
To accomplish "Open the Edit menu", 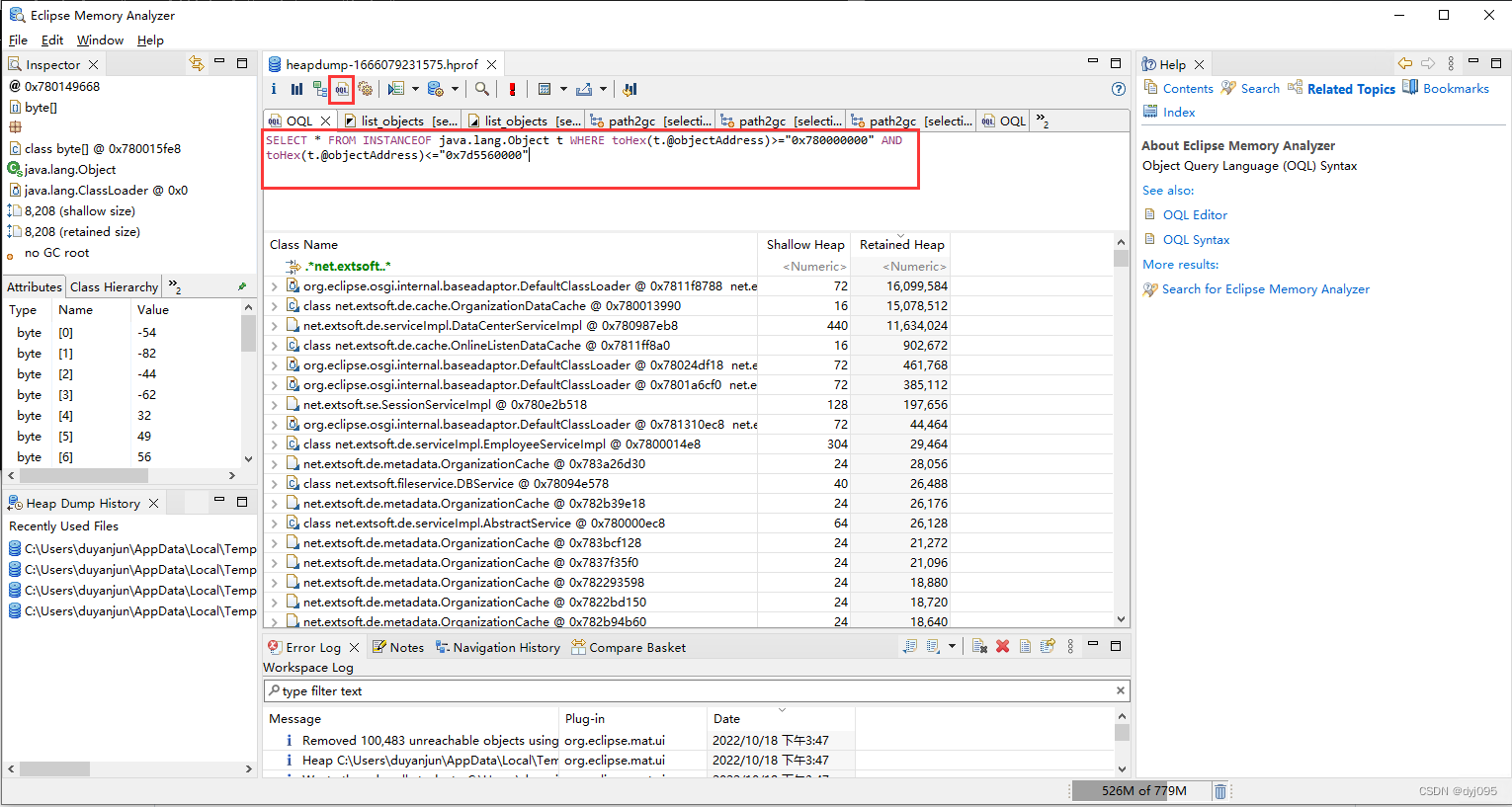I will click(x=52, y=40).
